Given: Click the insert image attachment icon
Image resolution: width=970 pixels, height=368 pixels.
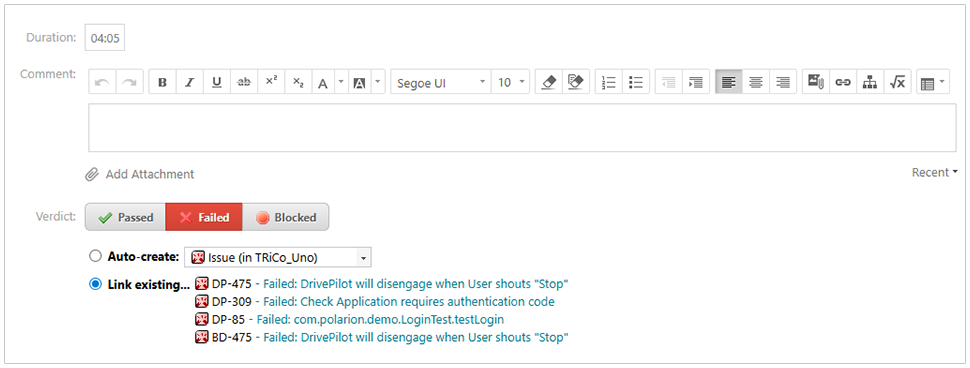Looking at the screenshot, I should point(816,82).
